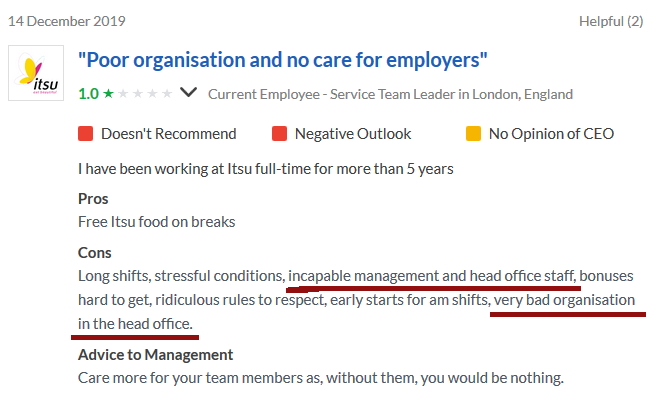Click the fifth grey rating star

click(x=167, y=94)
